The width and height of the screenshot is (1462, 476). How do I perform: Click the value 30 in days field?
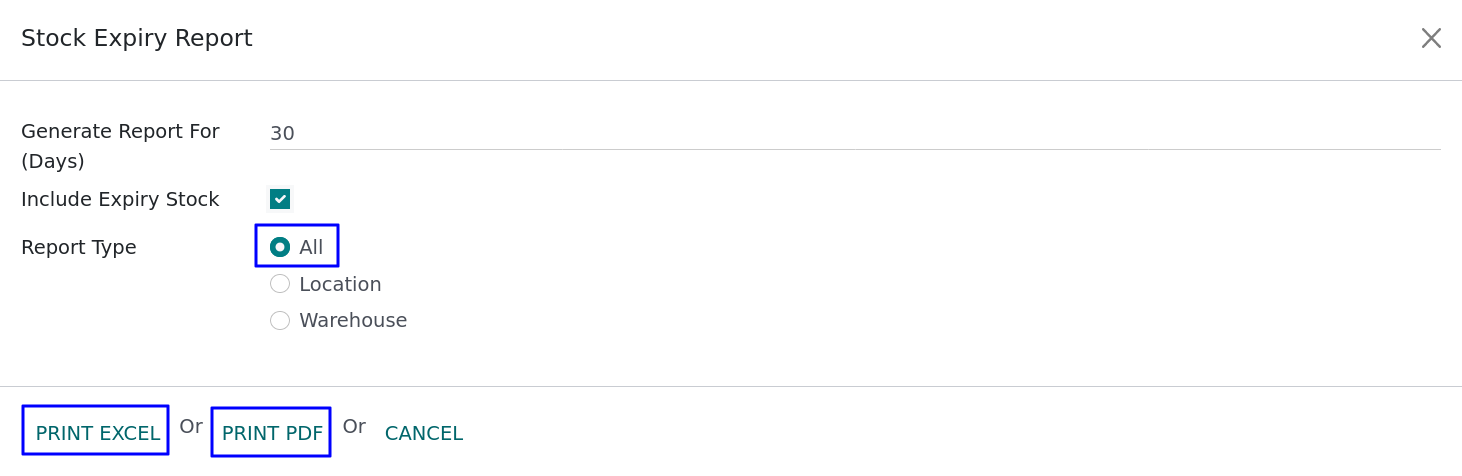coord(283,134)
